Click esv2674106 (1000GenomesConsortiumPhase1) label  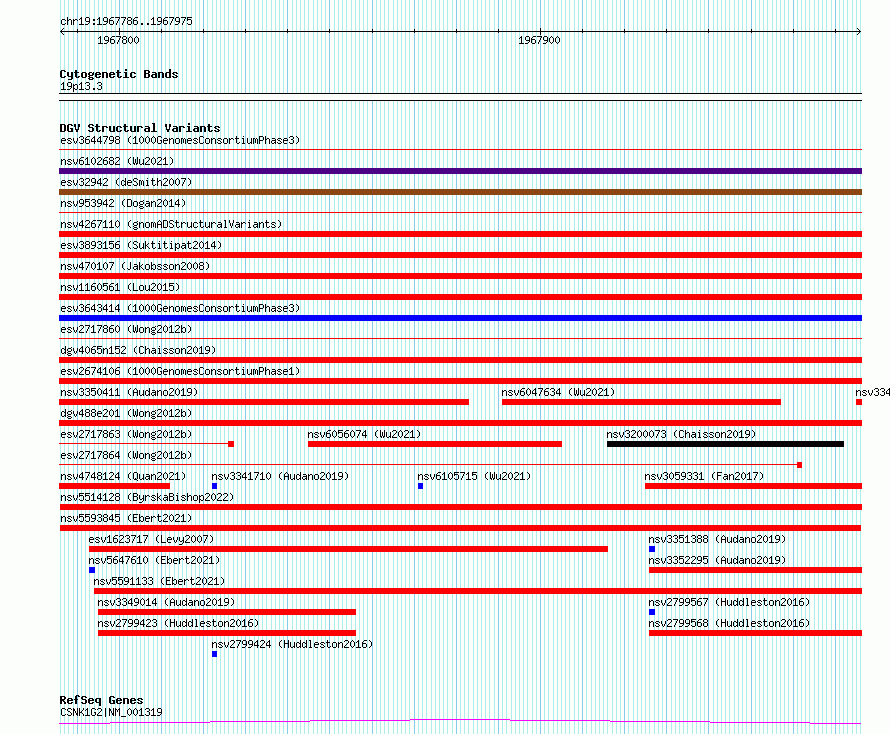[180, 371]
